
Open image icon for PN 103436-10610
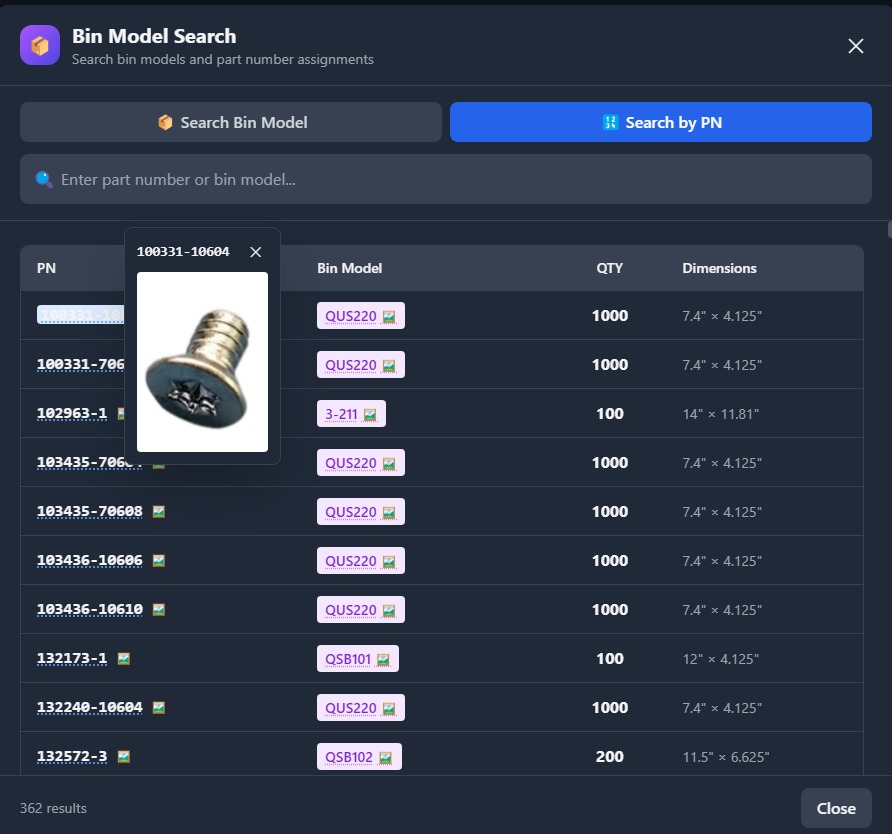pos(158,610)
